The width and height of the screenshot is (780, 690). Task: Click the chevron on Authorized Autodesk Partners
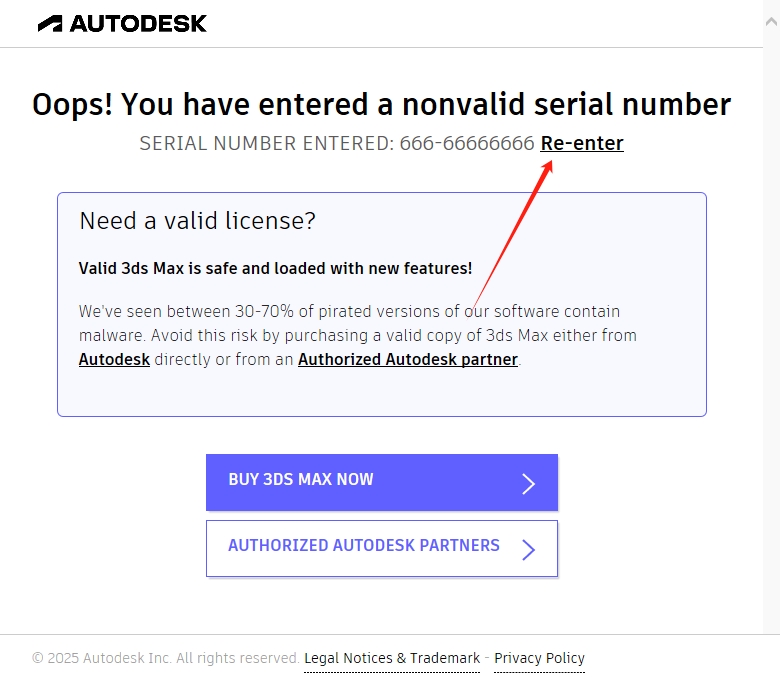point(529,549)
